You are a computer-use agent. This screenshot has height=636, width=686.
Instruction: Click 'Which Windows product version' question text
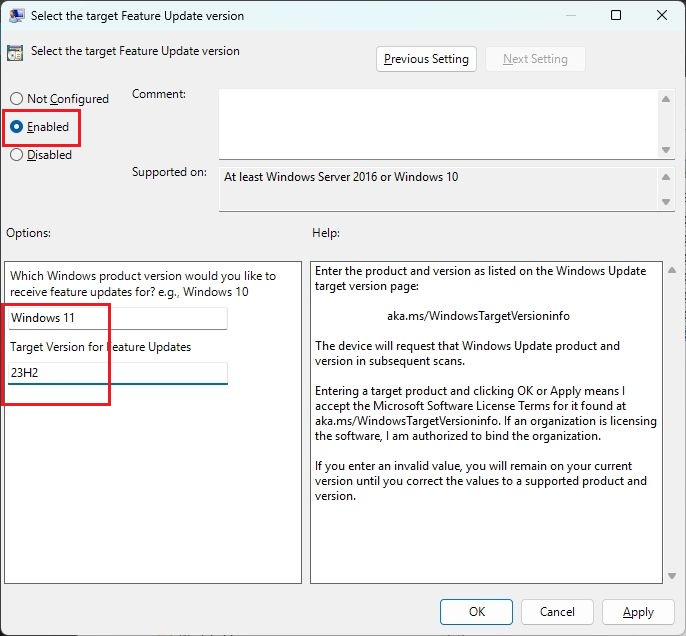pos(143,283)
